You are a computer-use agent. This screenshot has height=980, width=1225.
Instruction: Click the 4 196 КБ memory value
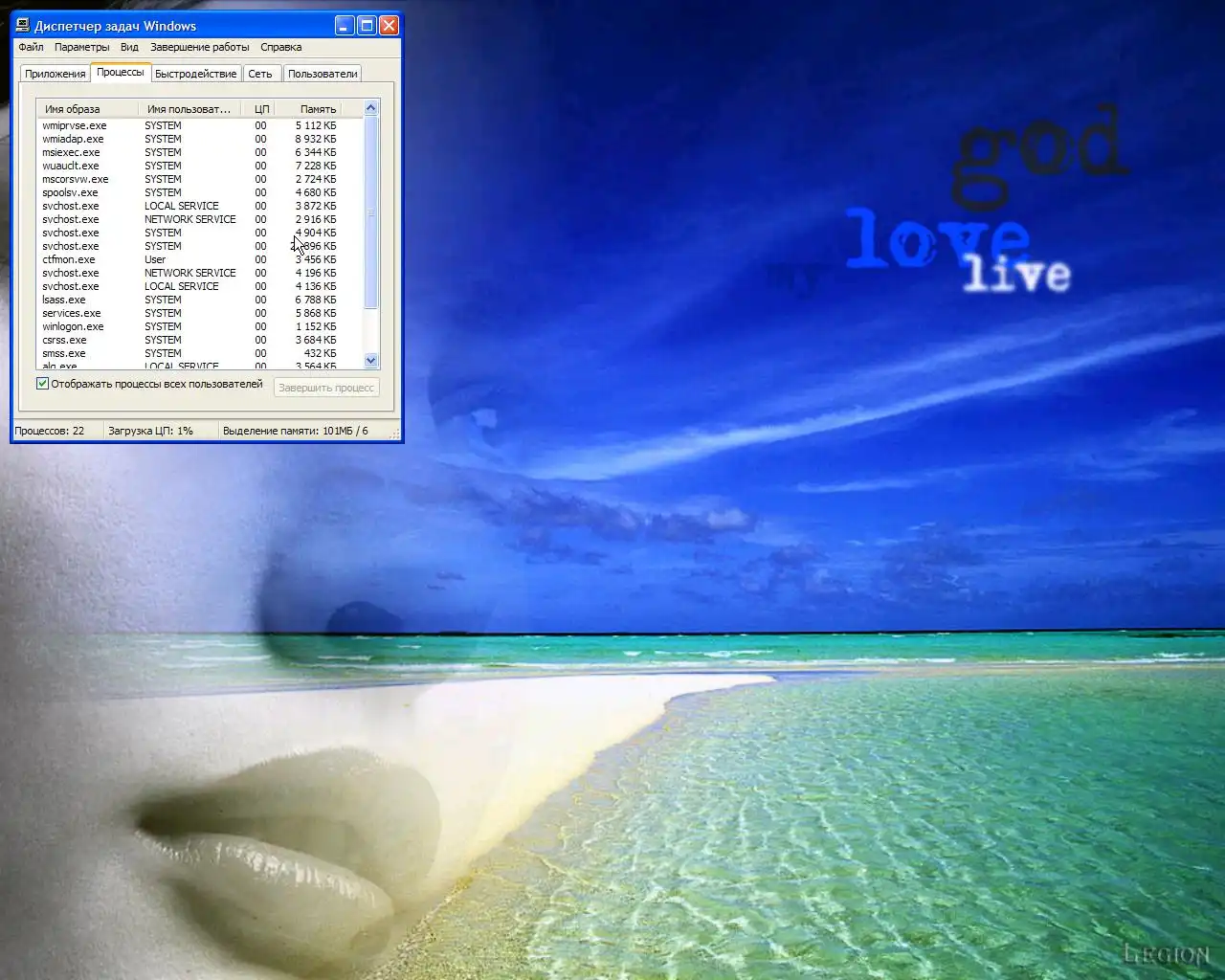(x=316, y=273)
